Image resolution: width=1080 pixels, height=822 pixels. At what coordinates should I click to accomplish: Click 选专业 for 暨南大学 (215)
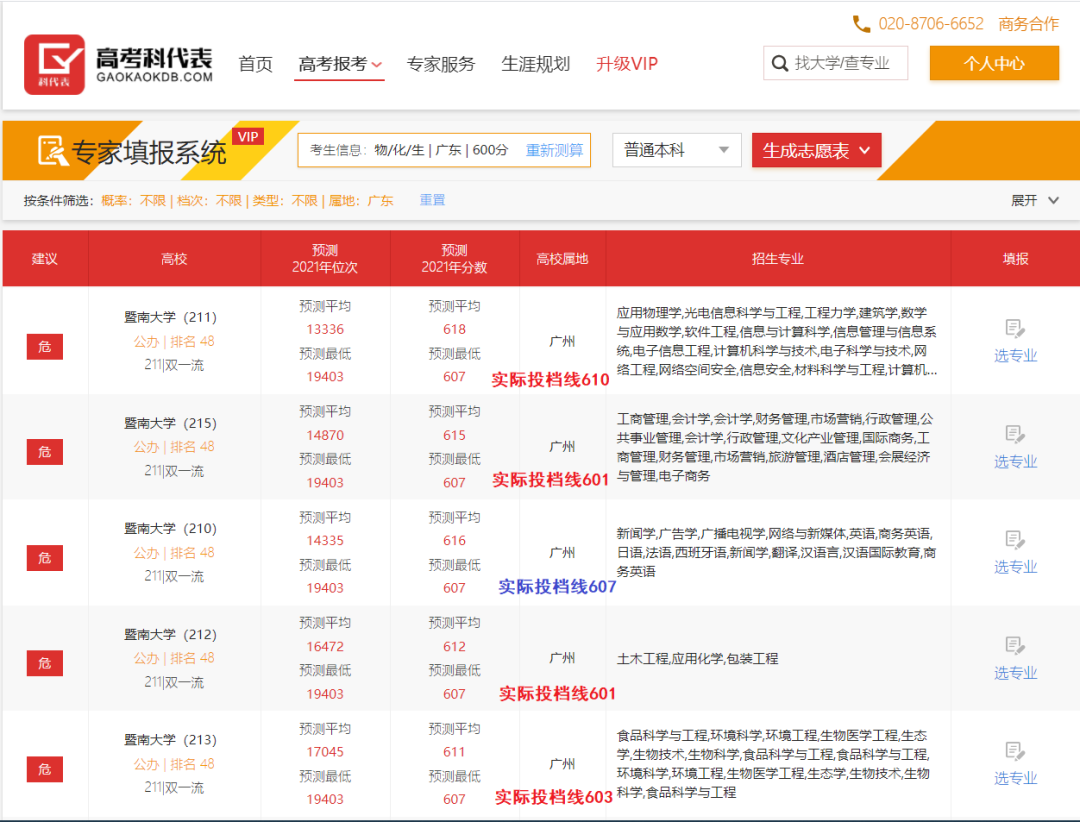1015,462
